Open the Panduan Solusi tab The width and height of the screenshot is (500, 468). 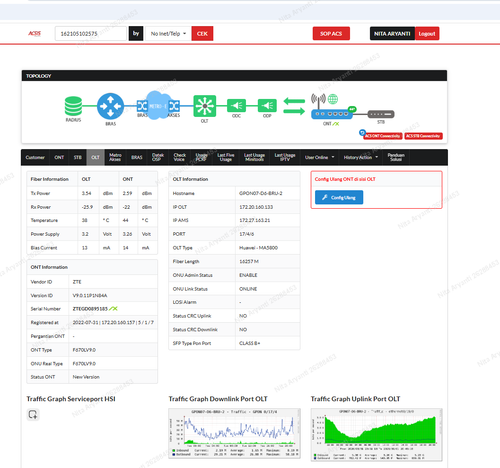[x=396, y=157]
